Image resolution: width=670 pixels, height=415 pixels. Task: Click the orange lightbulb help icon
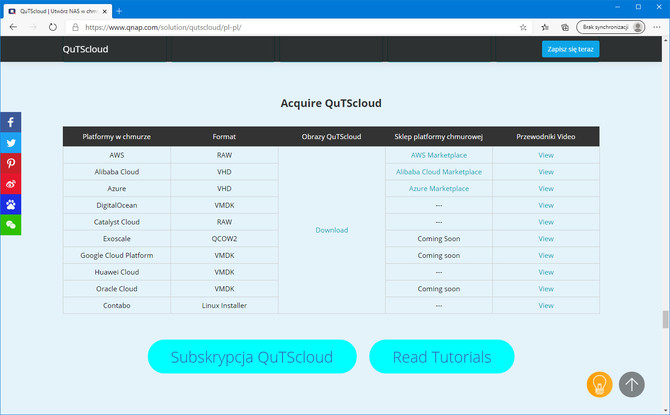(599, 384)
